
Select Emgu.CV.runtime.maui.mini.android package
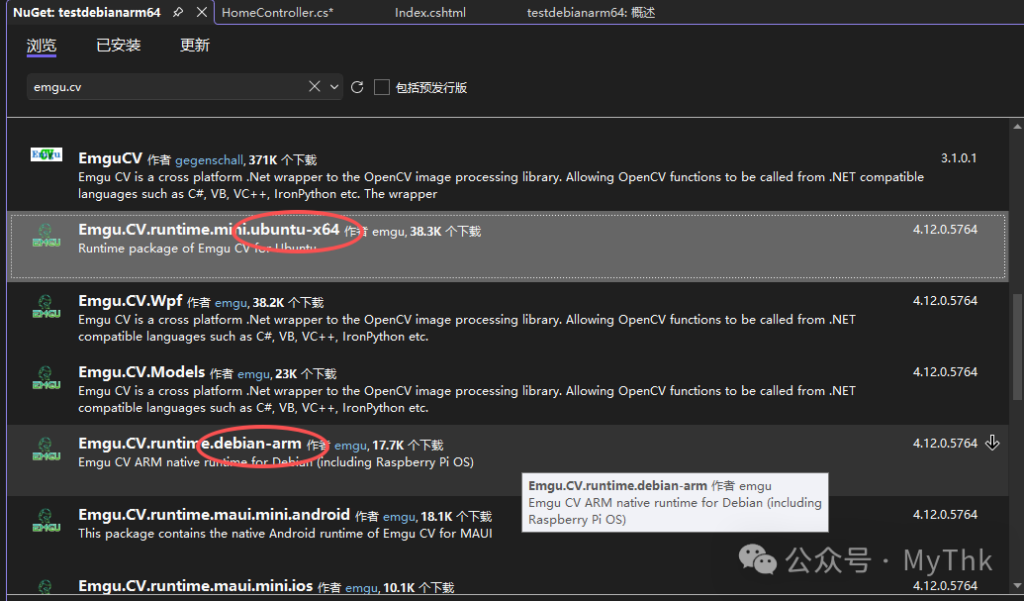(507, 532)
